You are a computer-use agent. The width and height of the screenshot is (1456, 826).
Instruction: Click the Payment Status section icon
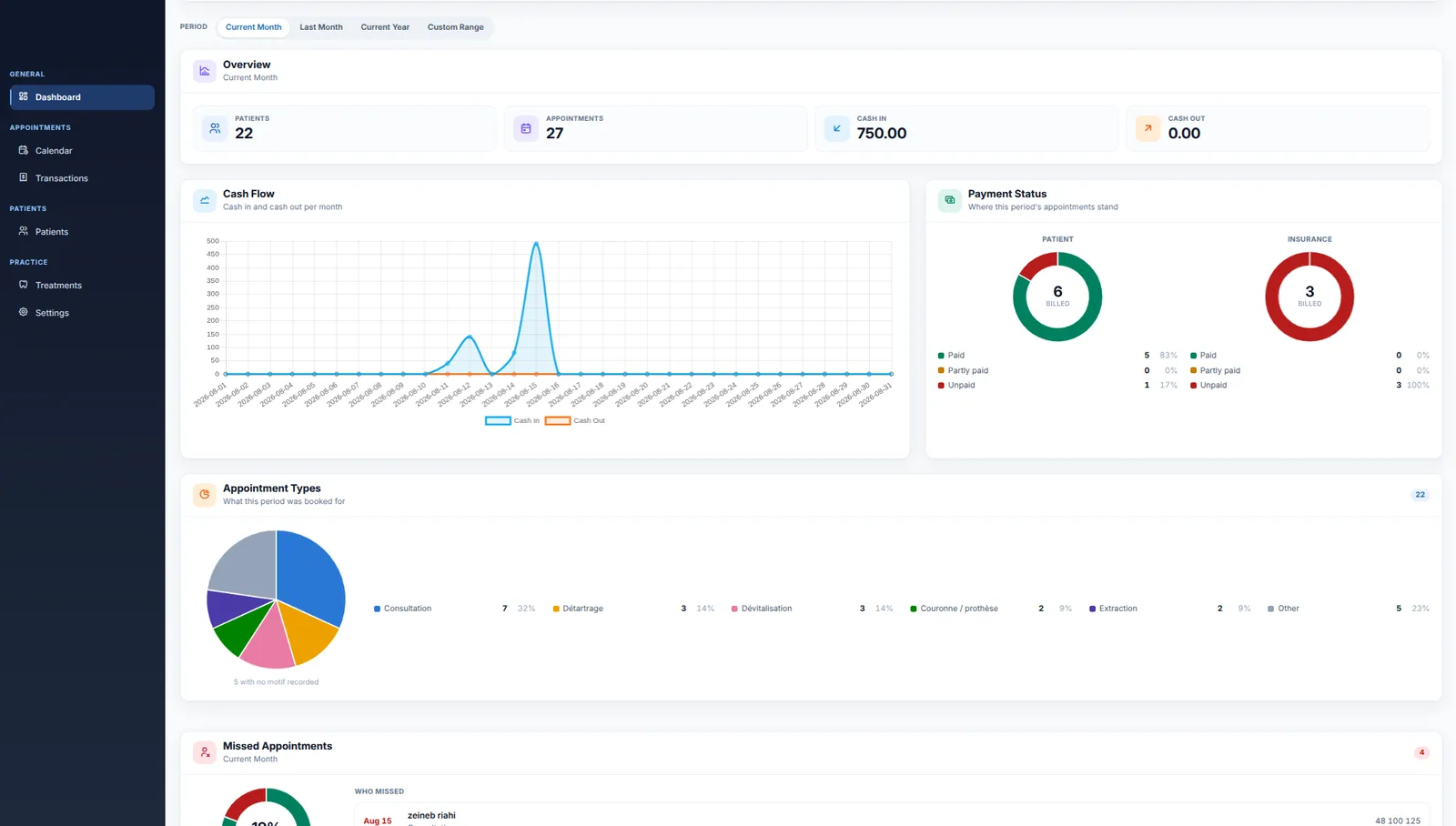(949, 200)
